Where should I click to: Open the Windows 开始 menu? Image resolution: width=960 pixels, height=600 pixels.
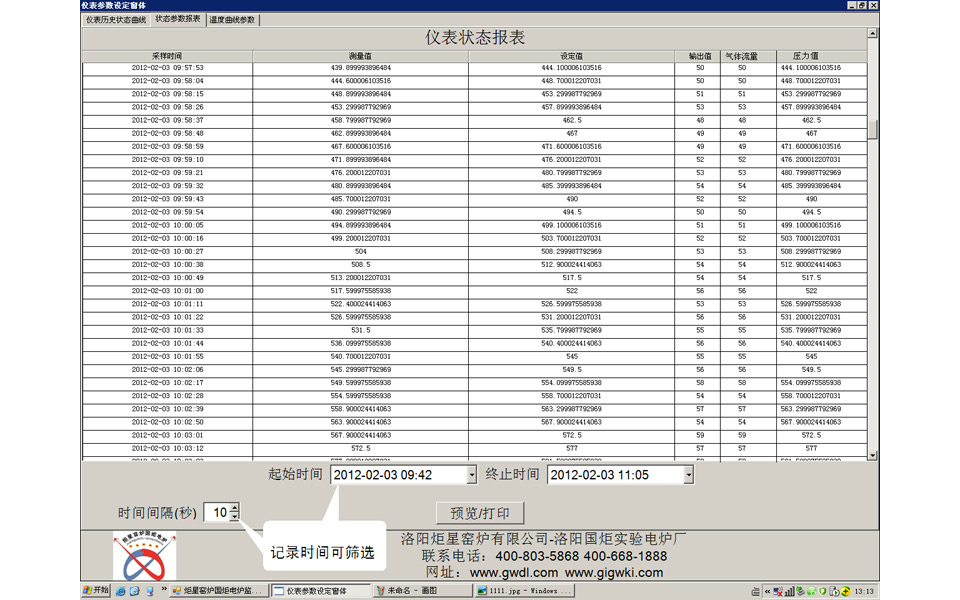95,591
